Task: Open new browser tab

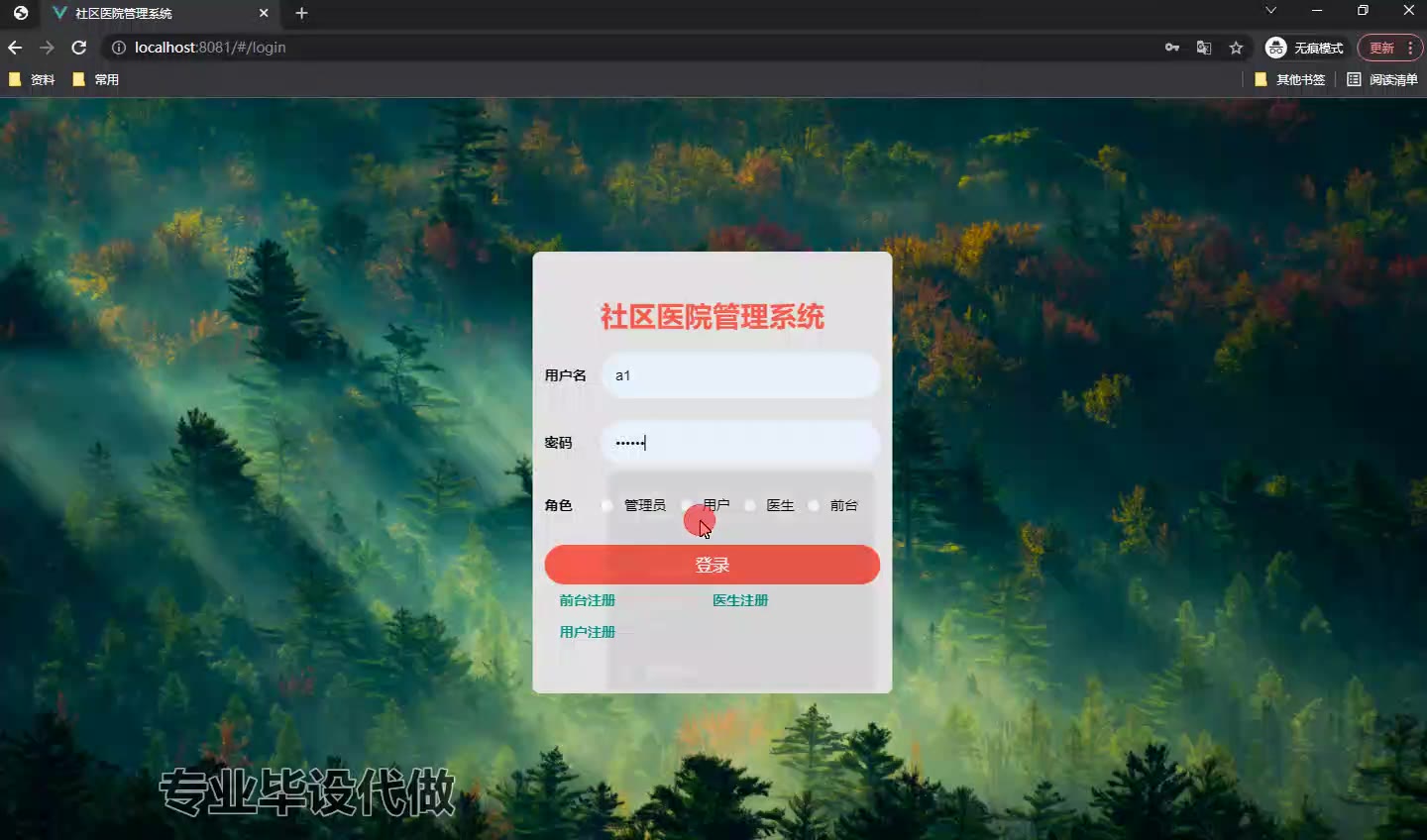Action: pos(301,13)
